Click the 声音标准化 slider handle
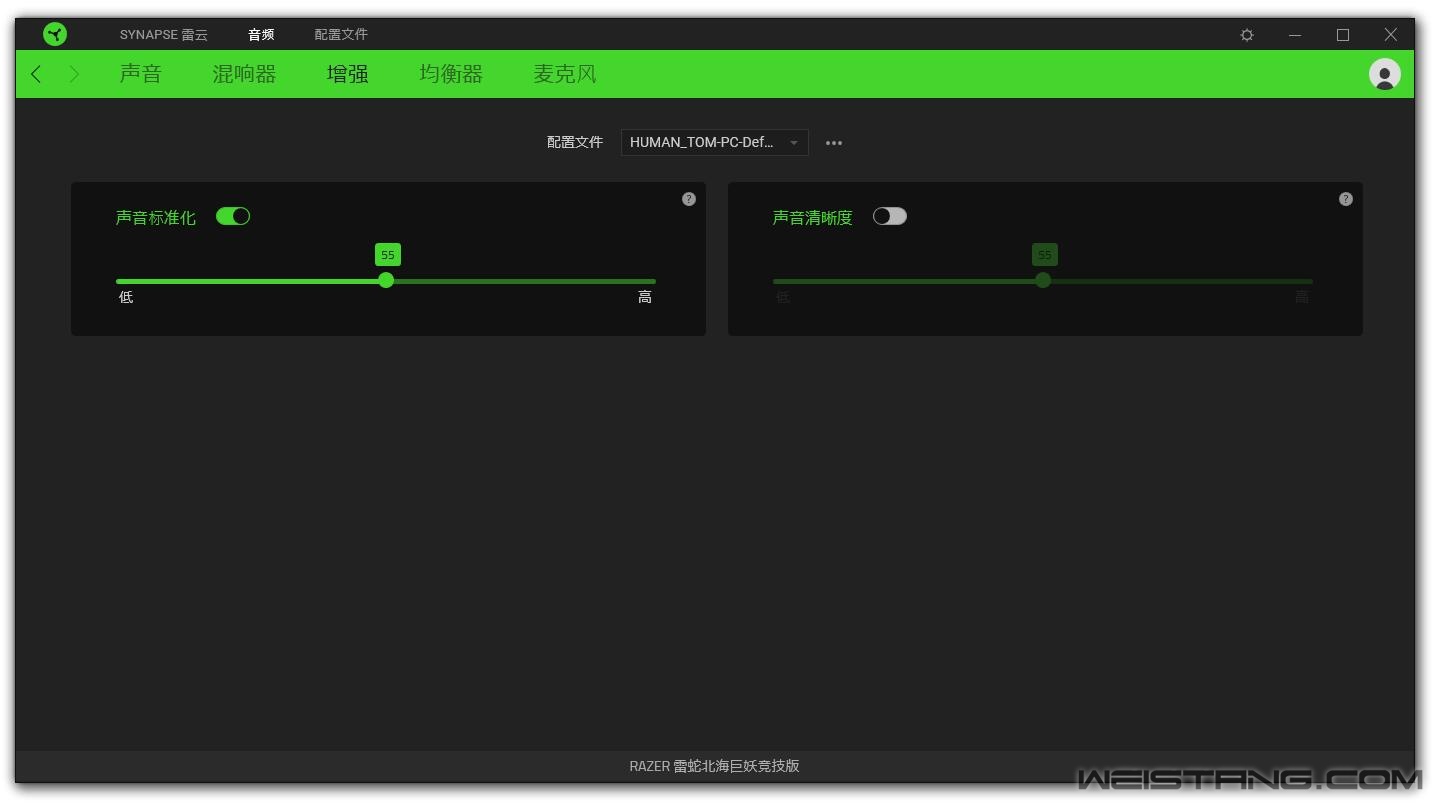 pyautogui.click(x=386, y=281)
